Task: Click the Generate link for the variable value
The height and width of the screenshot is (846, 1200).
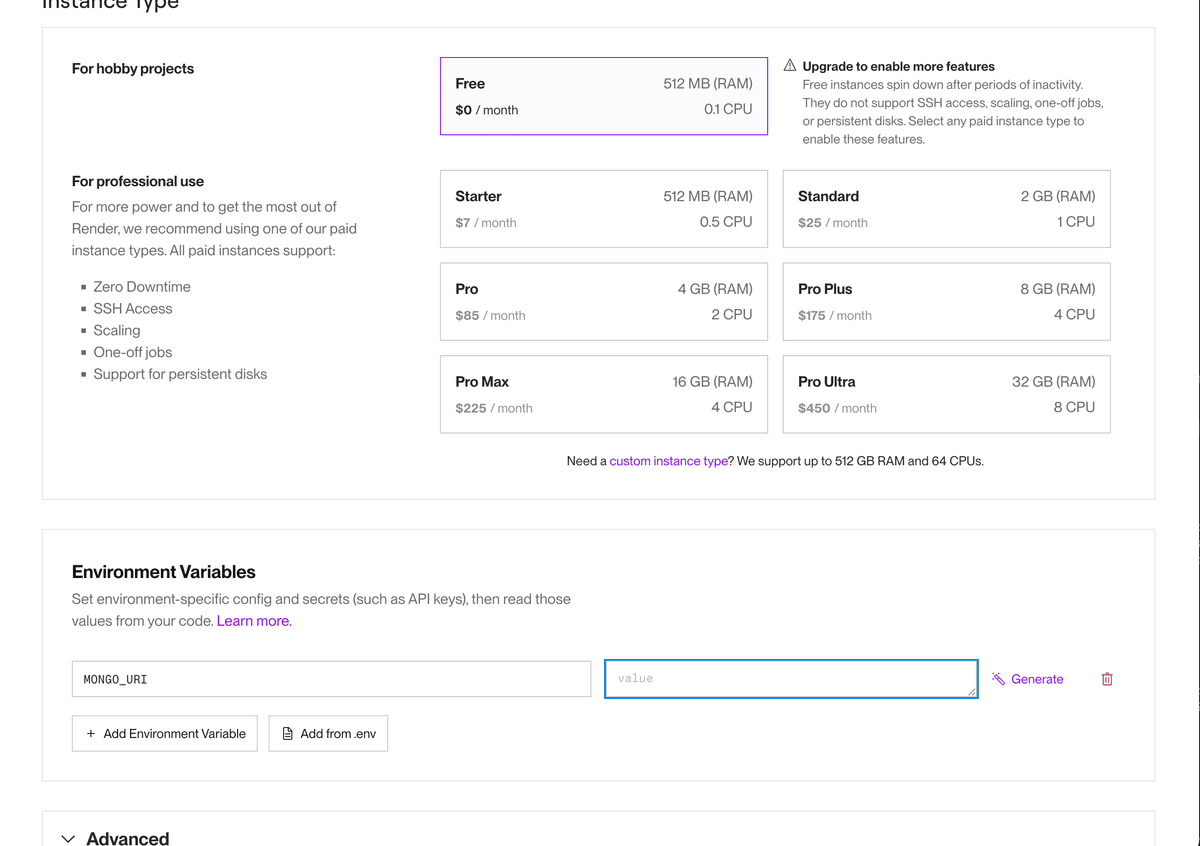Action: (1036, 679)
